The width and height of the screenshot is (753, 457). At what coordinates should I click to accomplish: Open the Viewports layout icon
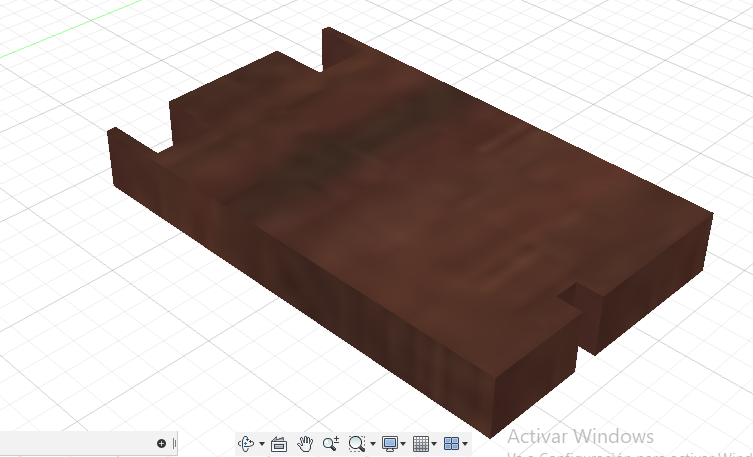pos(451,444)
